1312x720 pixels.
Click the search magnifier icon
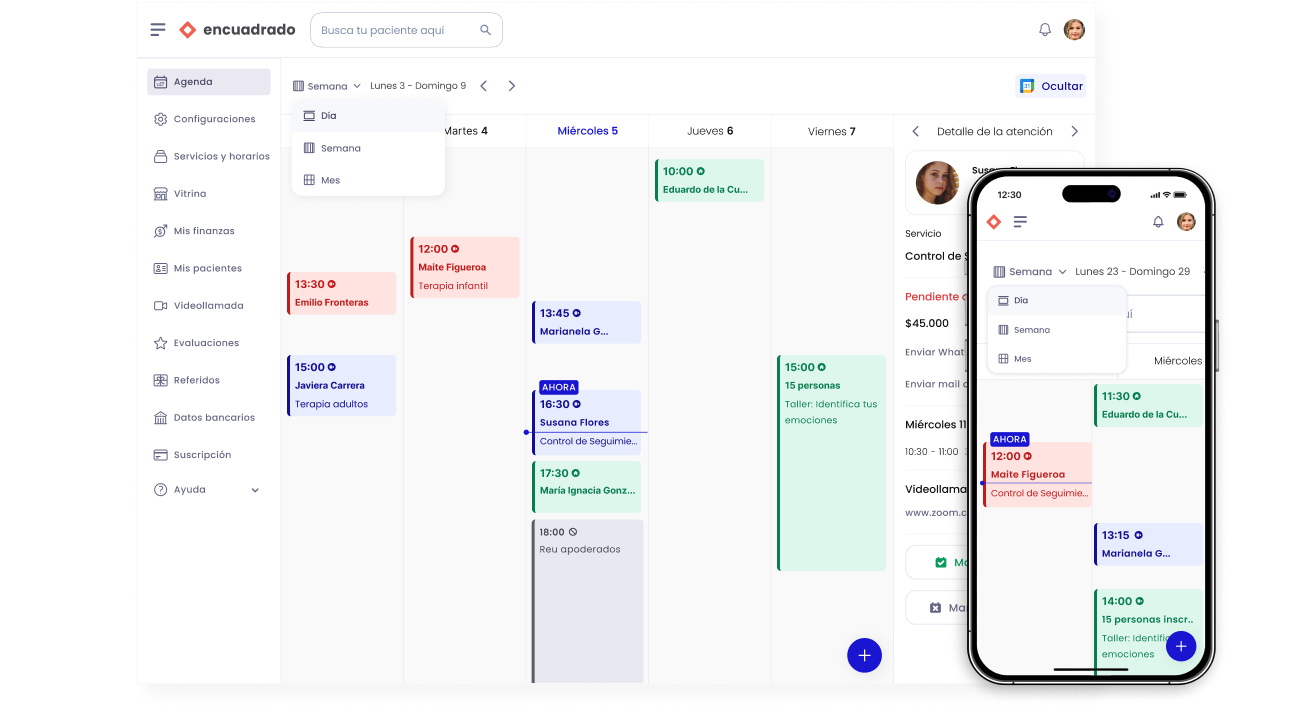(486, 30)
